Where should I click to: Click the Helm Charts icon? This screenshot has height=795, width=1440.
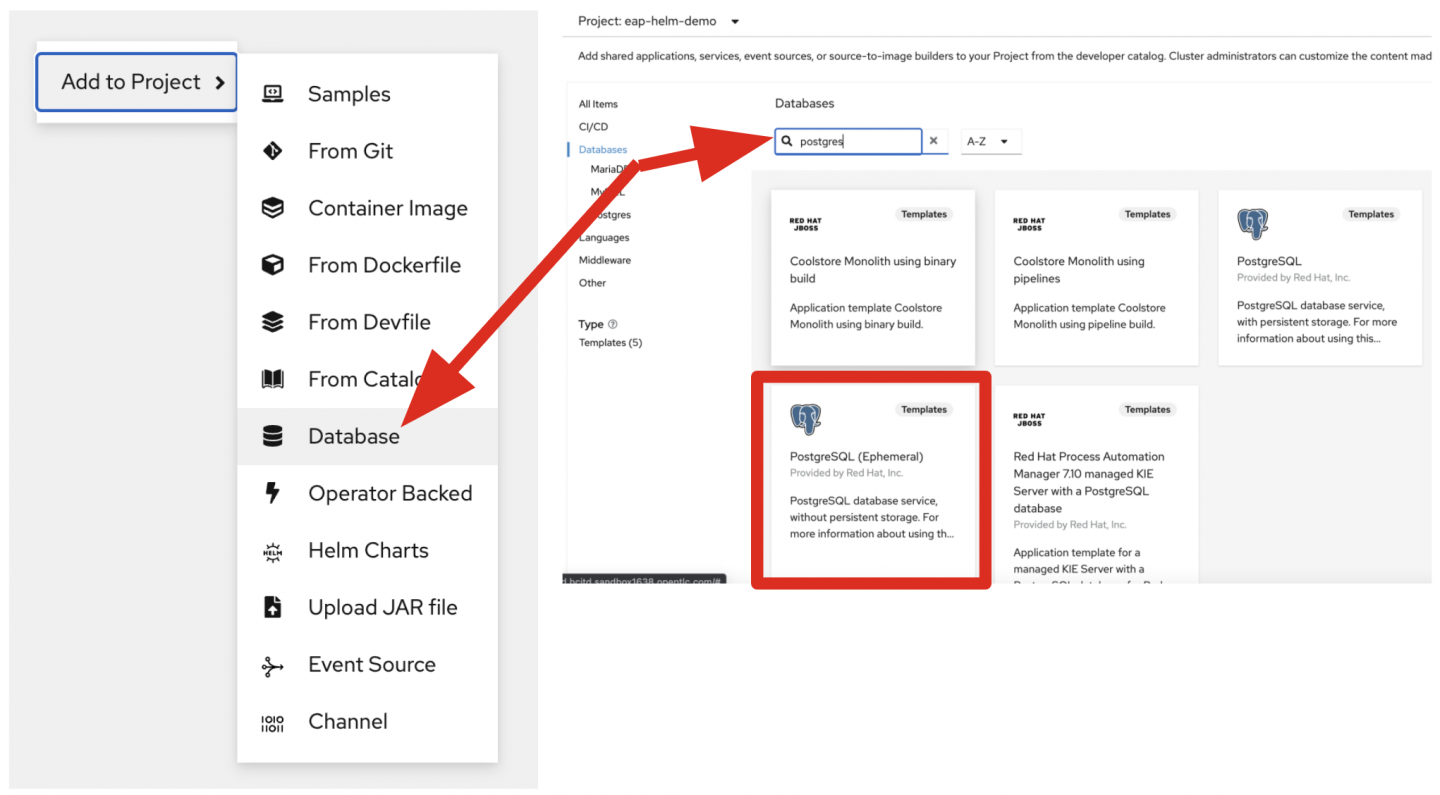click(272, 550)
